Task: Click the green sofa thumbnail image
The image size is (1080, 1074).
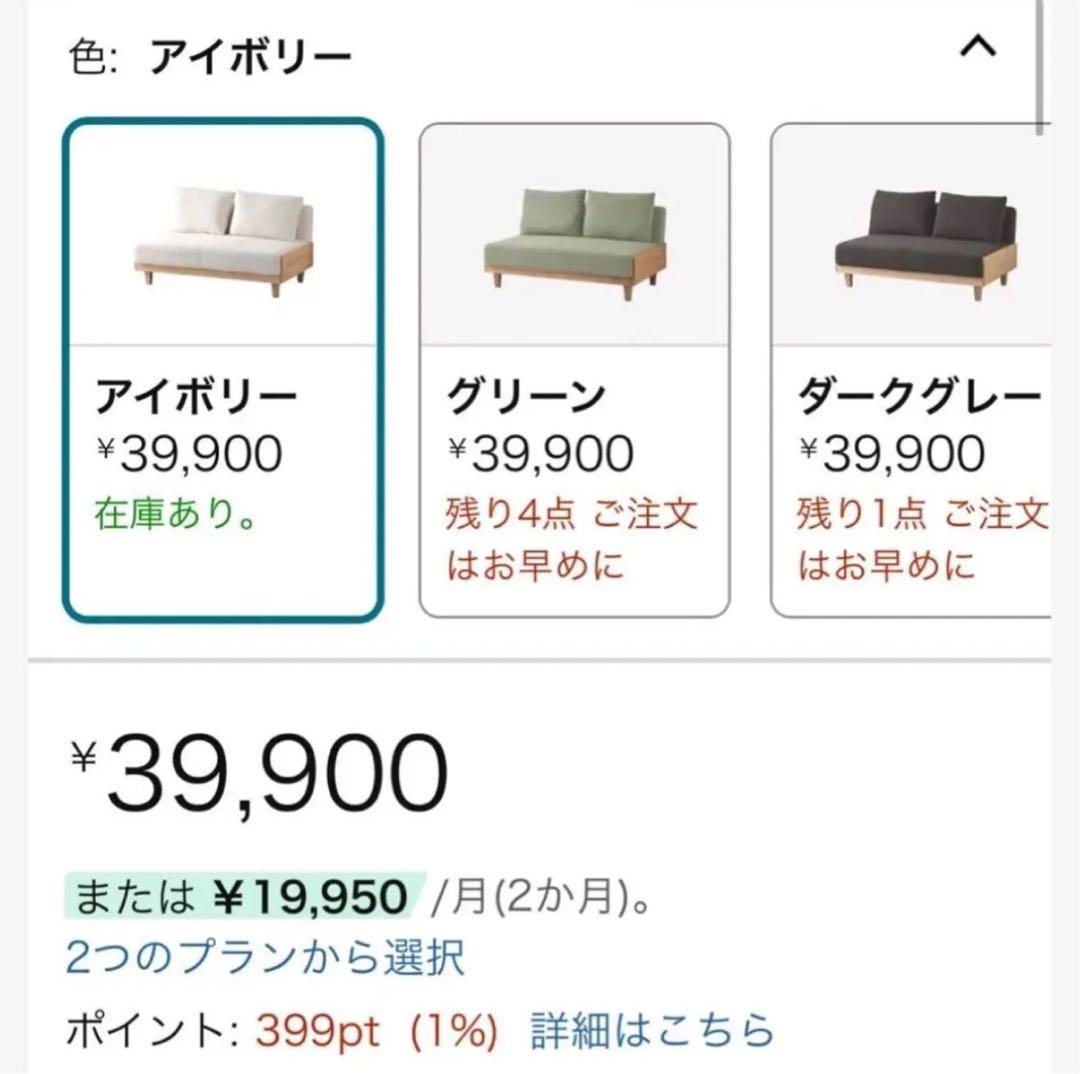Action: pyautogui.click(x=574, y=238)
